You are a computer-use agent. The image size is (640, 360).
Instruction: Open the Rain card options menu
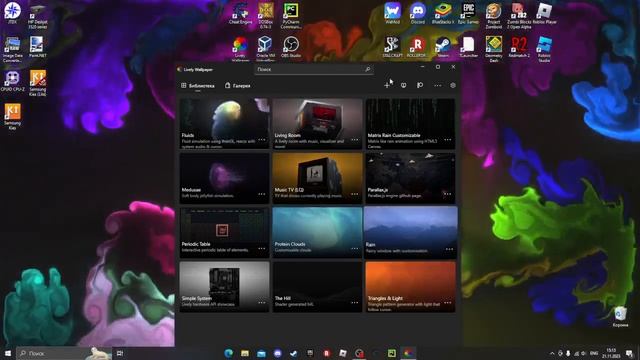coord(449,249)
